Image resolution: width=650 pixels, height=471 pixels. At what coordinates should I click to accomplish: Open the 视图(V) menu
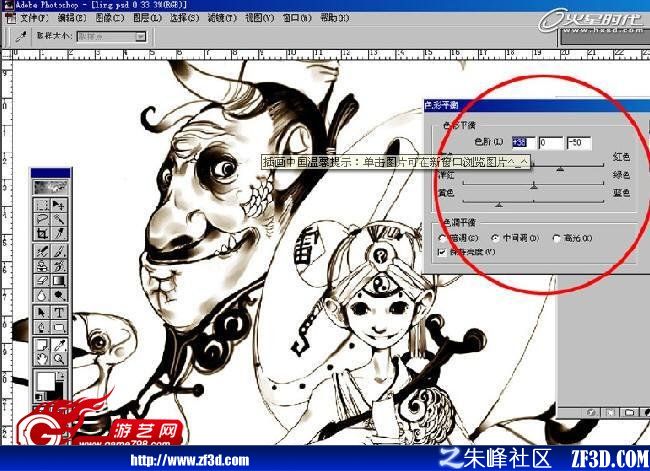click(x=260, y=18)
